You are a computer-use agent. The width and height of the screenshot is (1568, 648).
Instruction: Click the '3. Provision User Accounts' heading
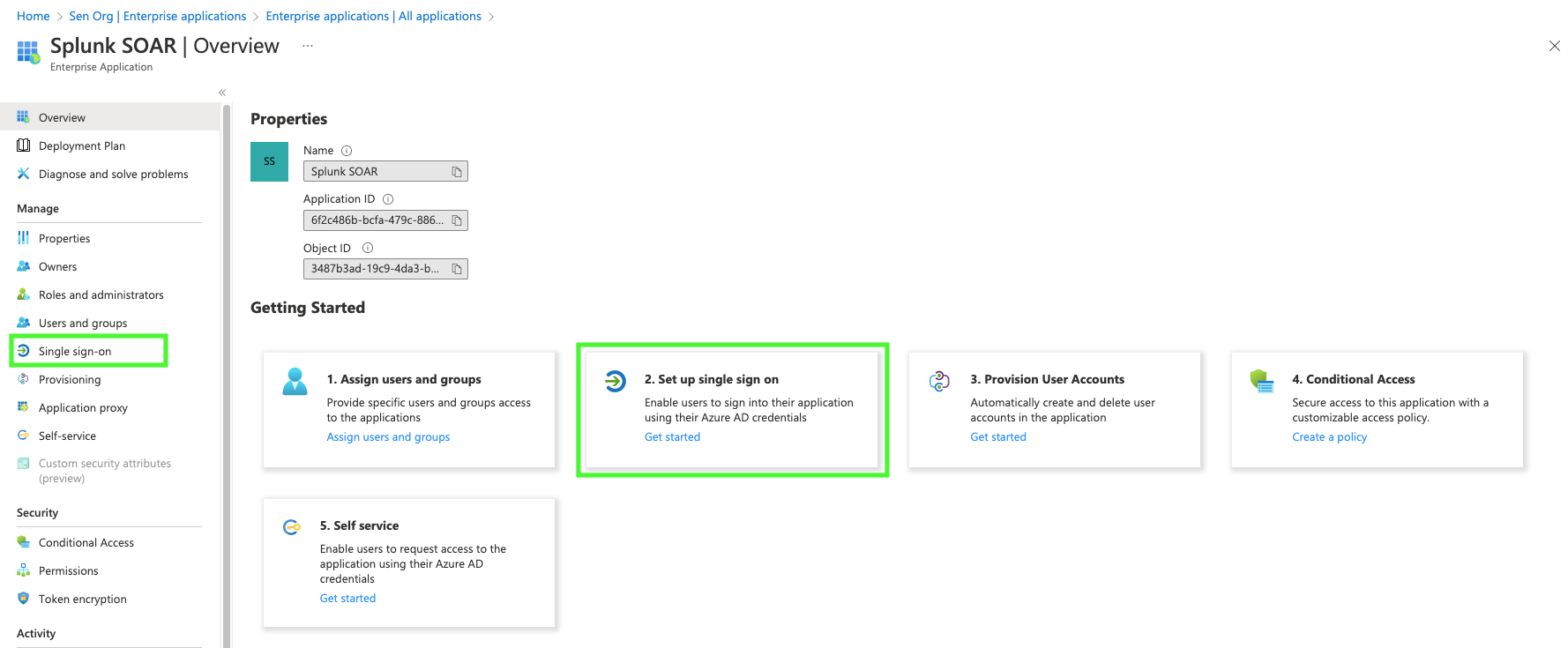click(1048, 379)
